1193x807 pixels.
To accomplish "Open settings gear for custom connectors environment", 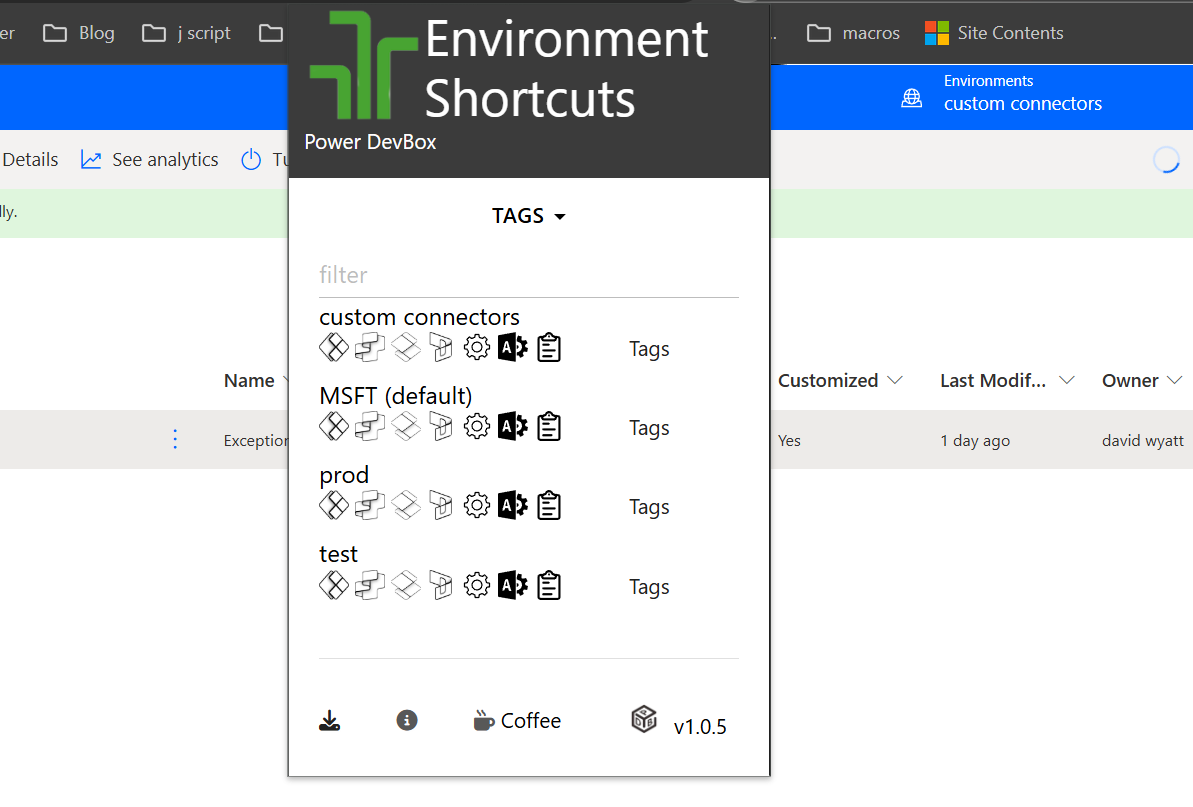I will point(477,348).
